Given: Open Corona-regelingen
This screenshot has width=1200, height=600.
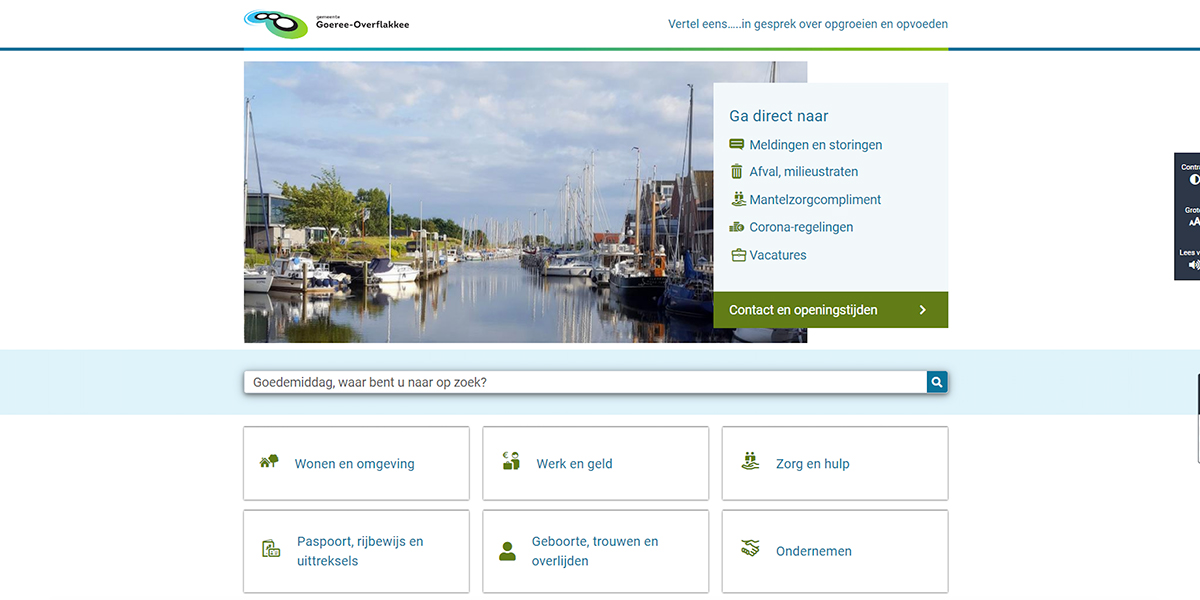Looking at the screenshot, I should [x=801, y=227].
